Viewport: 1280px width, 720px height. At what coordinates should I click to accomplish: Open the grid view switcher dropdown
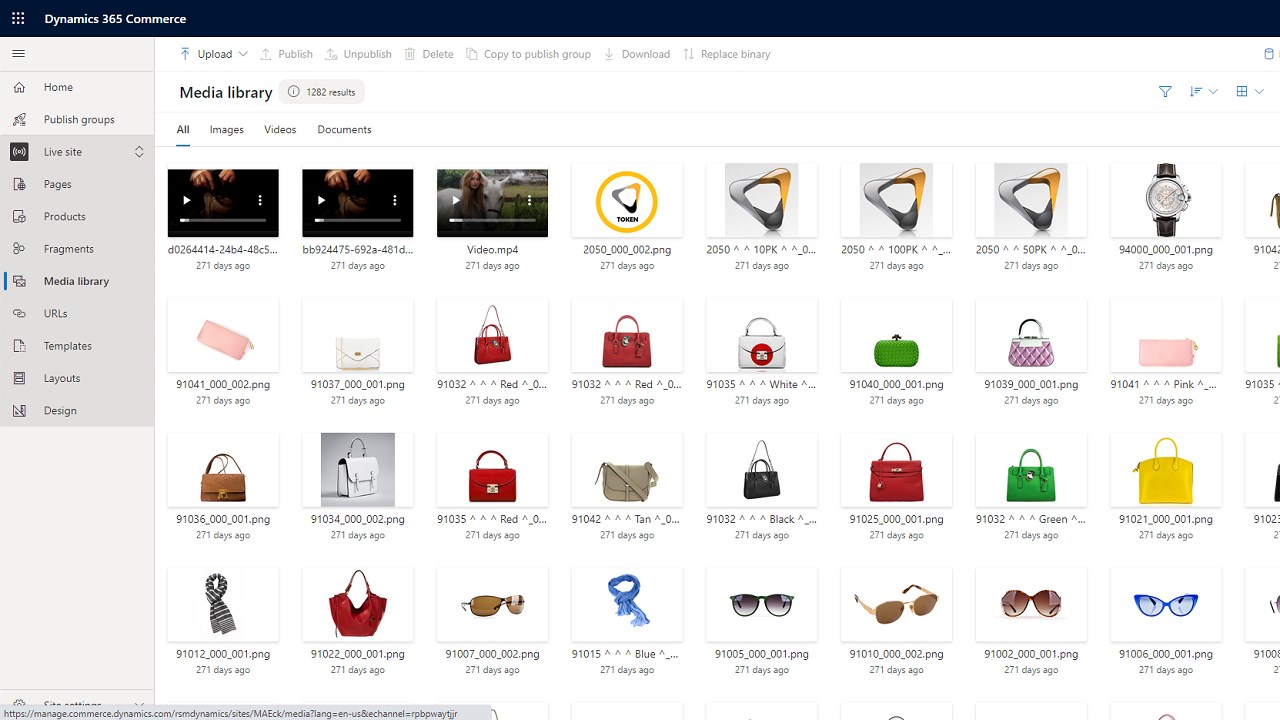pos(1250,92)
